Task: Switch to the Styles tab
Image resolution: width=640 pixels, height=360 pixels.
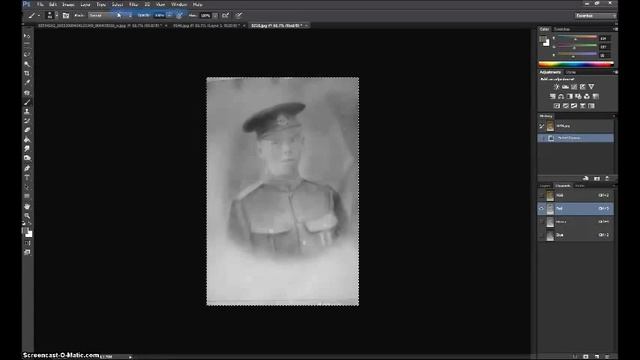Action: [571, 72]
